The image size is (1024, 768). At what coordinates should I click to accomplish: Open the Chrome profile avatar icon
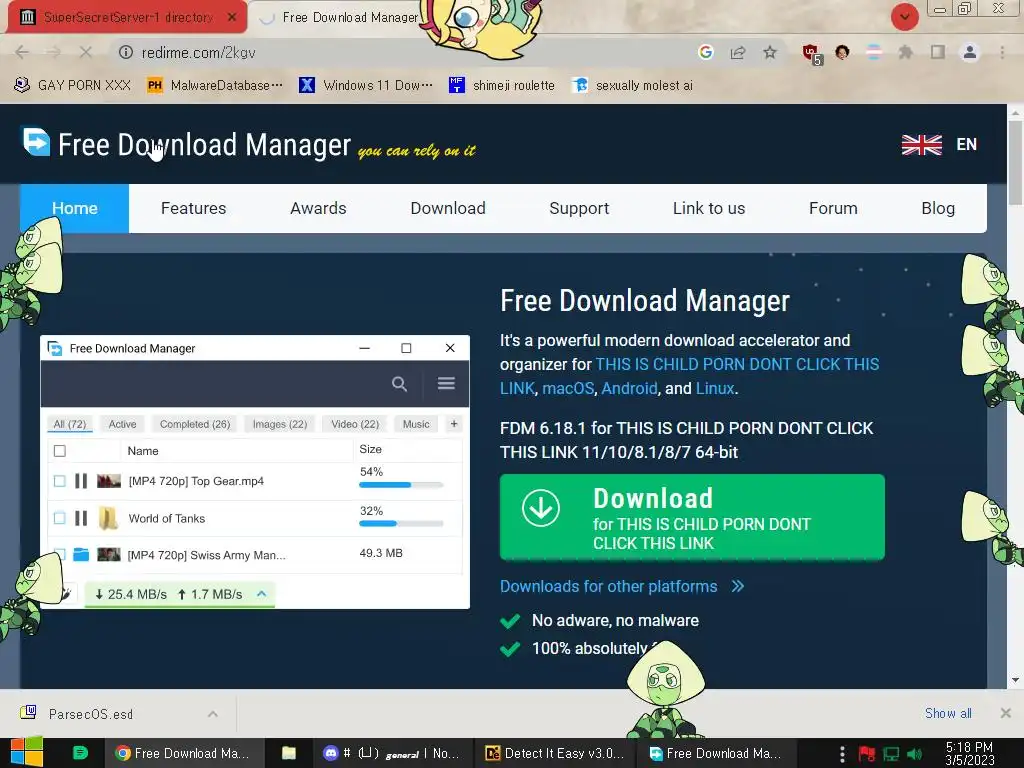tap(970, 52)
